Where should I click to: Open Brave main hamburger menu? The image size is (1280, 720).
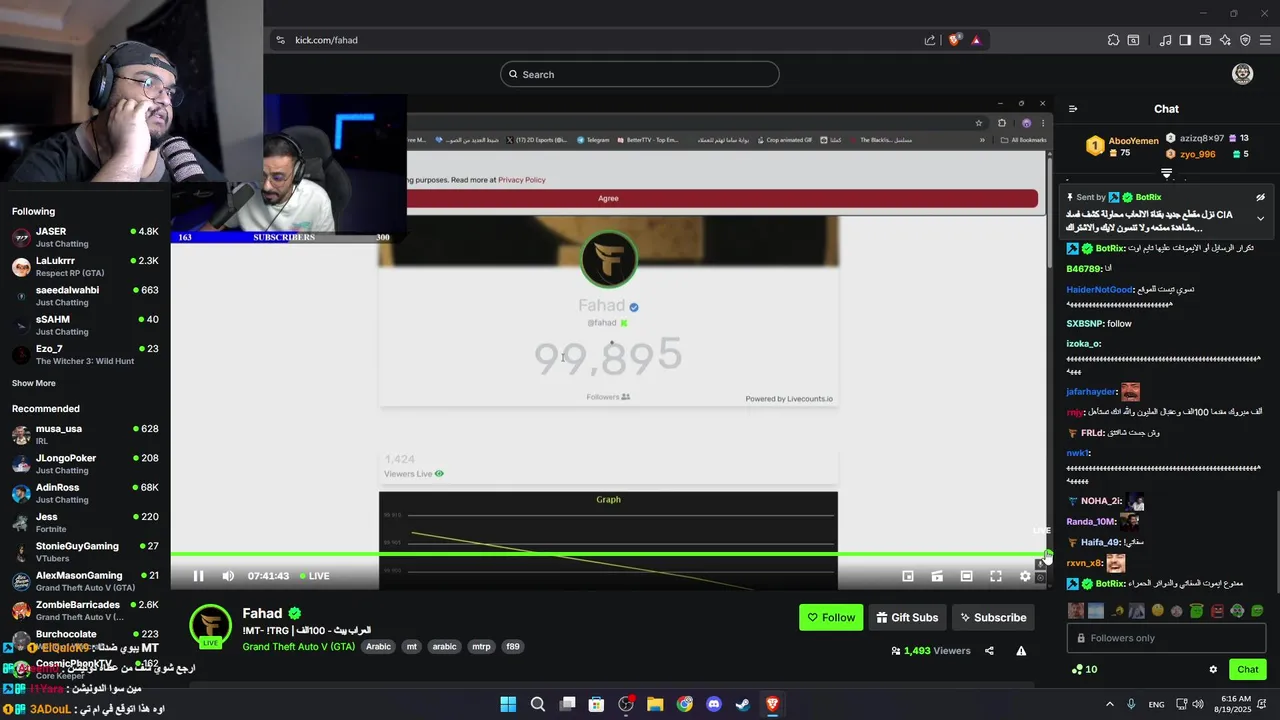pos(1265,40)
